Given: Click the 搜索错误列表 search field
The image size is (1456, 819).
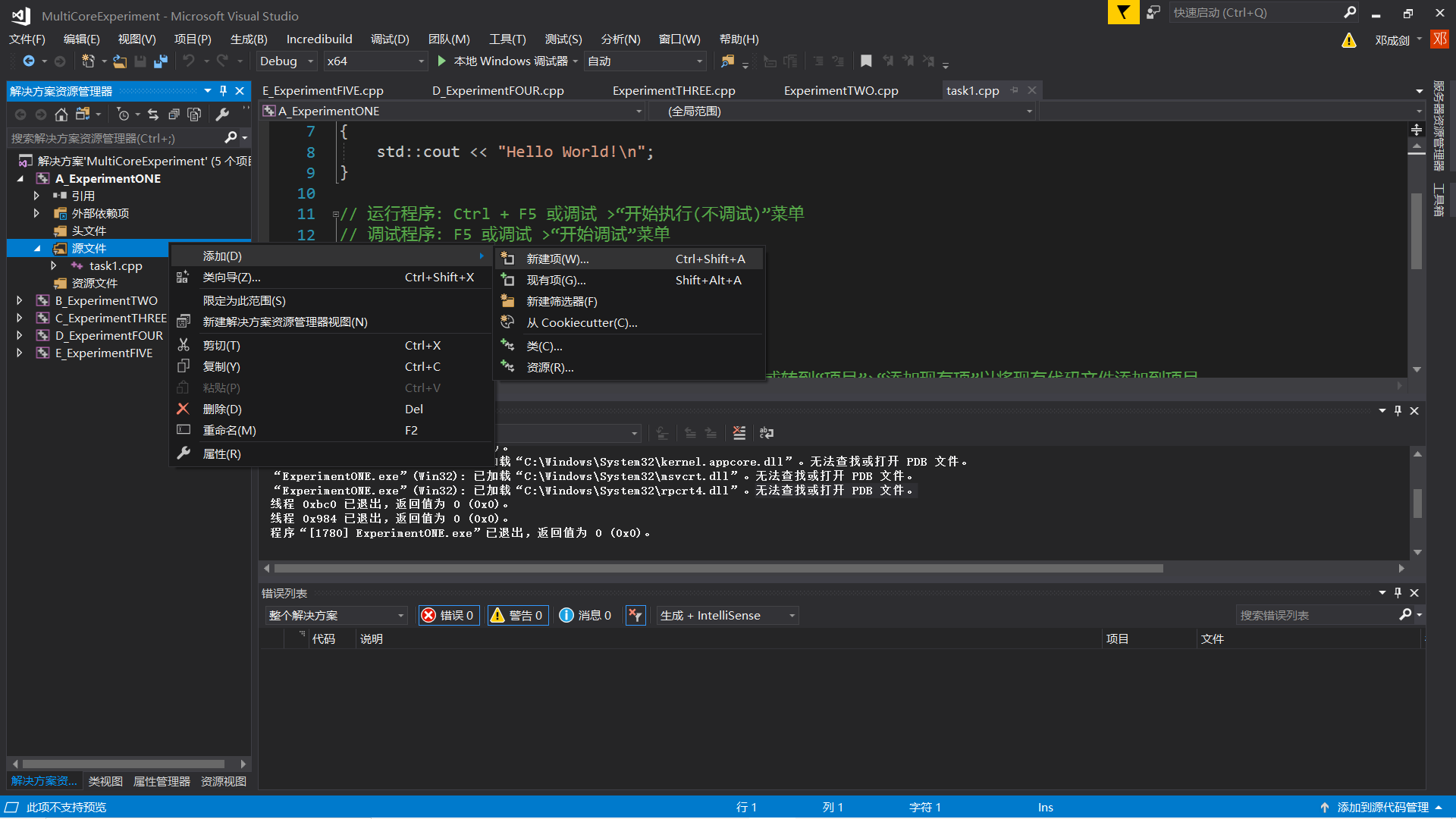Looking at the screenshot, I should [1317, 616].
